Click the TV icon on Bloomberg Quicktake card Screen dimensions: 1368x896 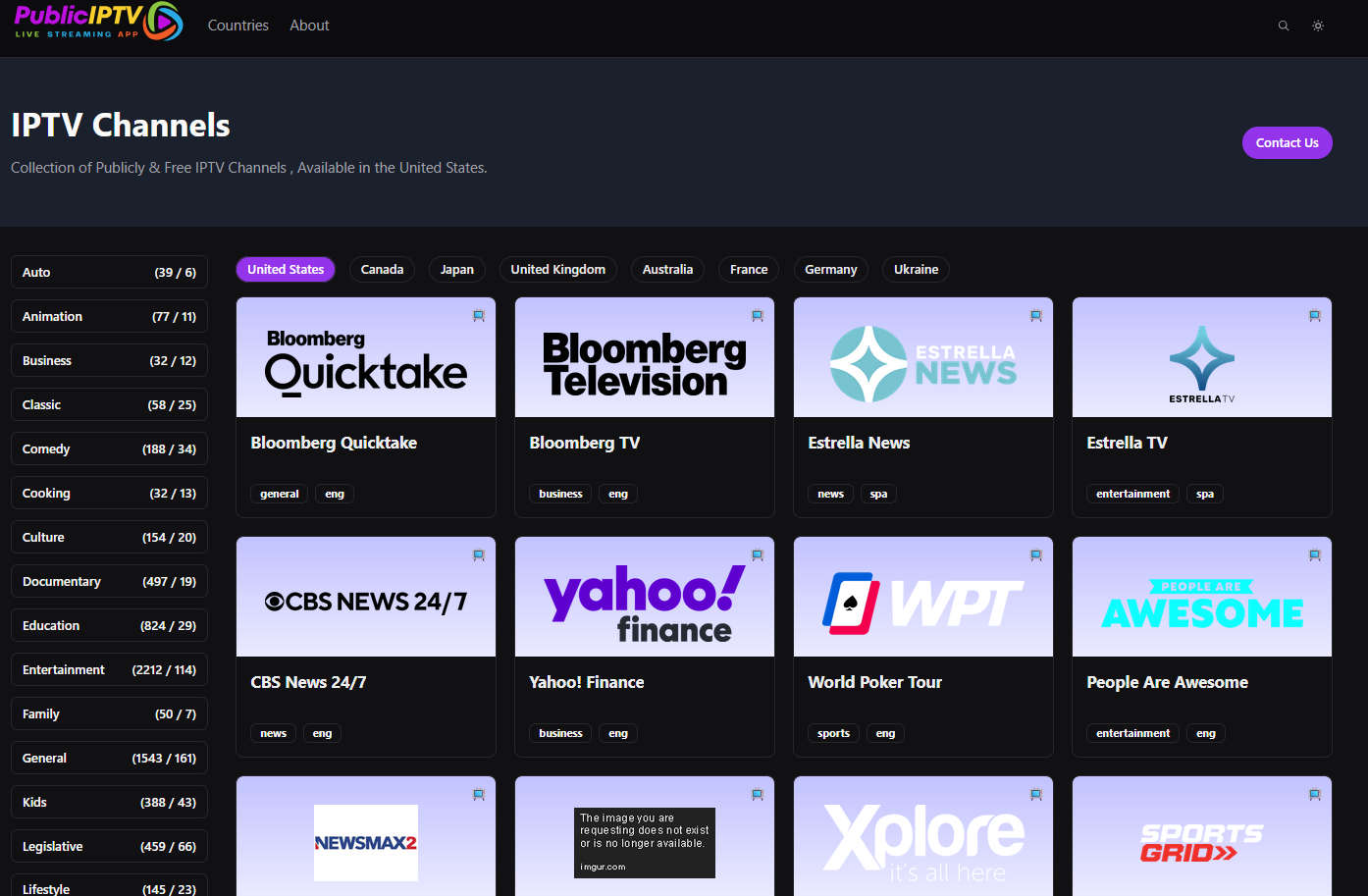[479, 316]
